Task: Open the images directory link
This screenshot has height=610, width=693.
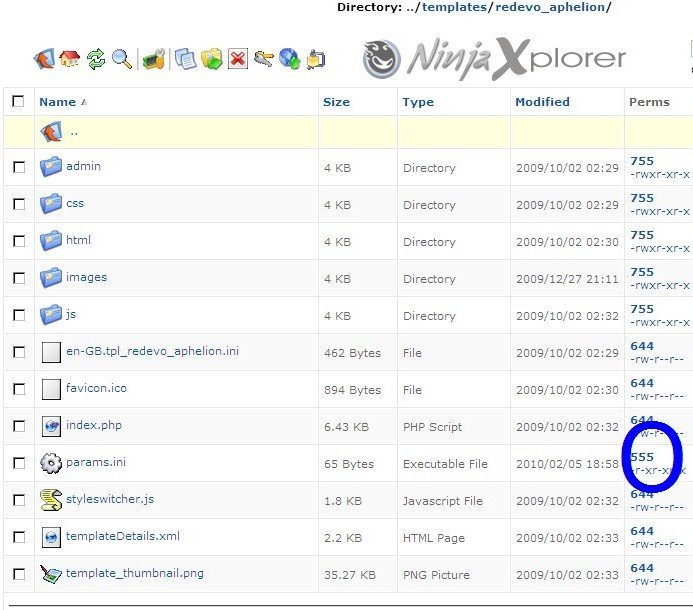Action: [87, 277]
